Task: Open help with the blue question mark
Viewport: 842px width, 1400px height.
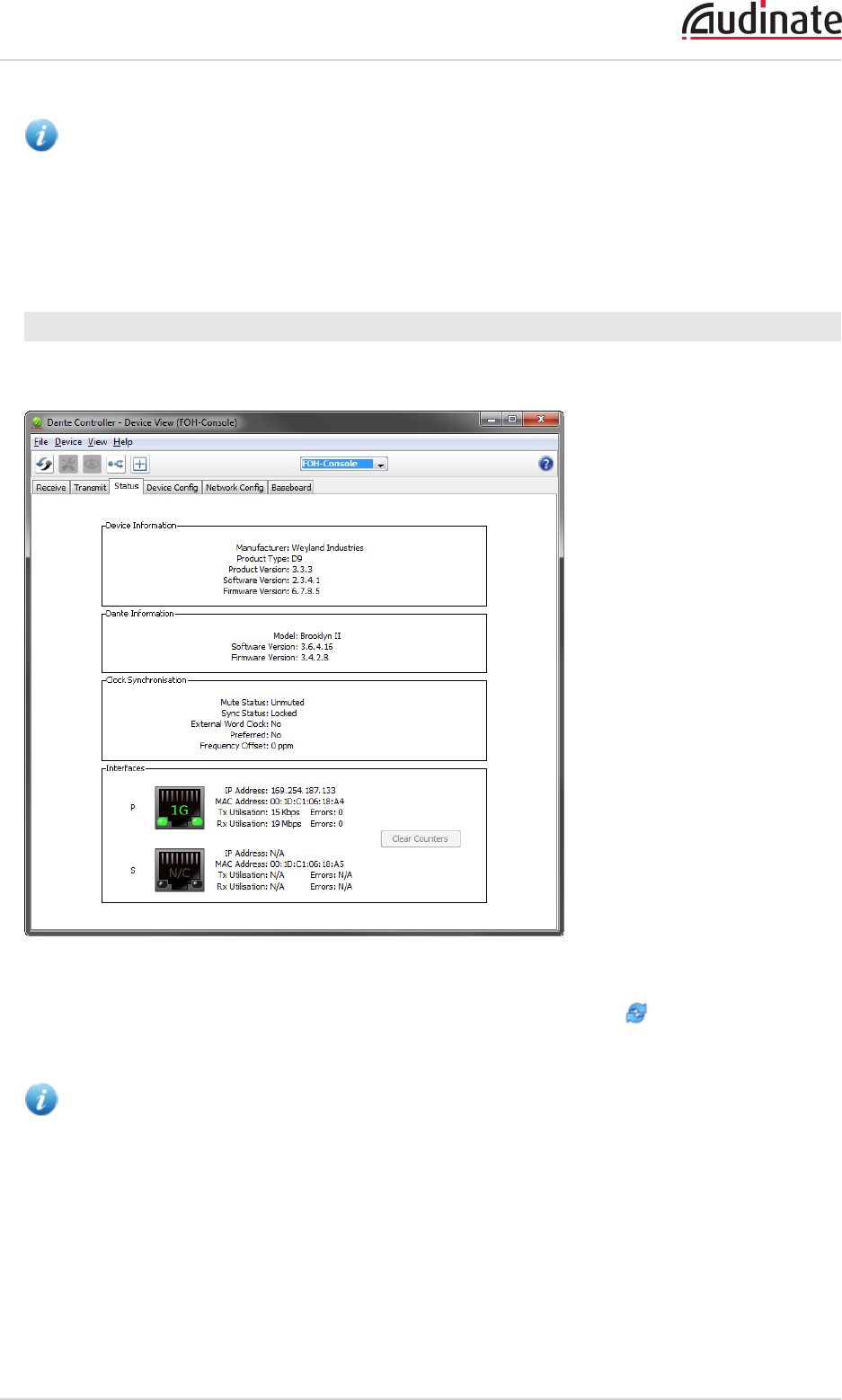Action: [x=545, y=464]
